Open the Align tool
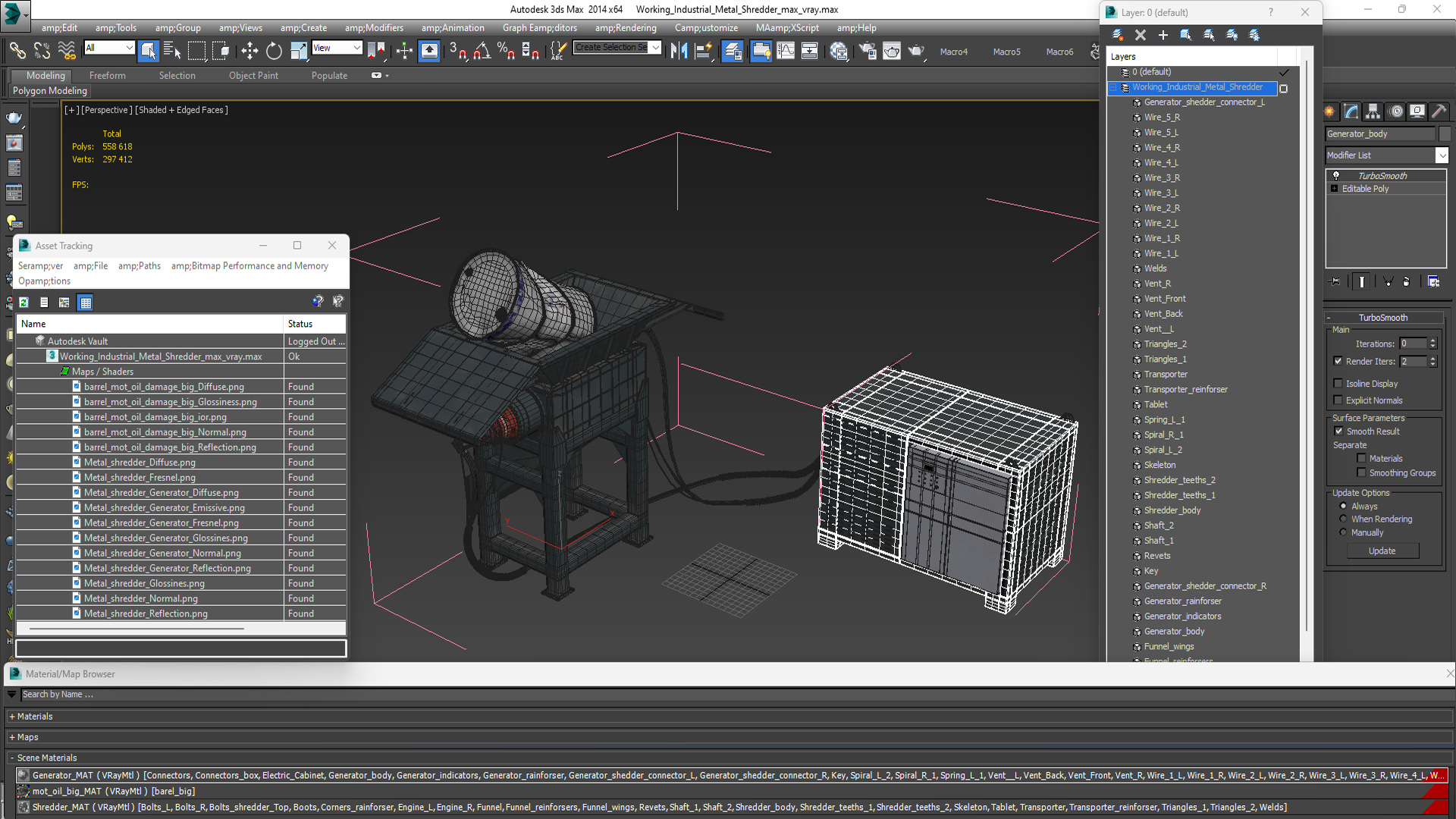The height and width of the screenshot is (819, 1456). click(703, 51)
